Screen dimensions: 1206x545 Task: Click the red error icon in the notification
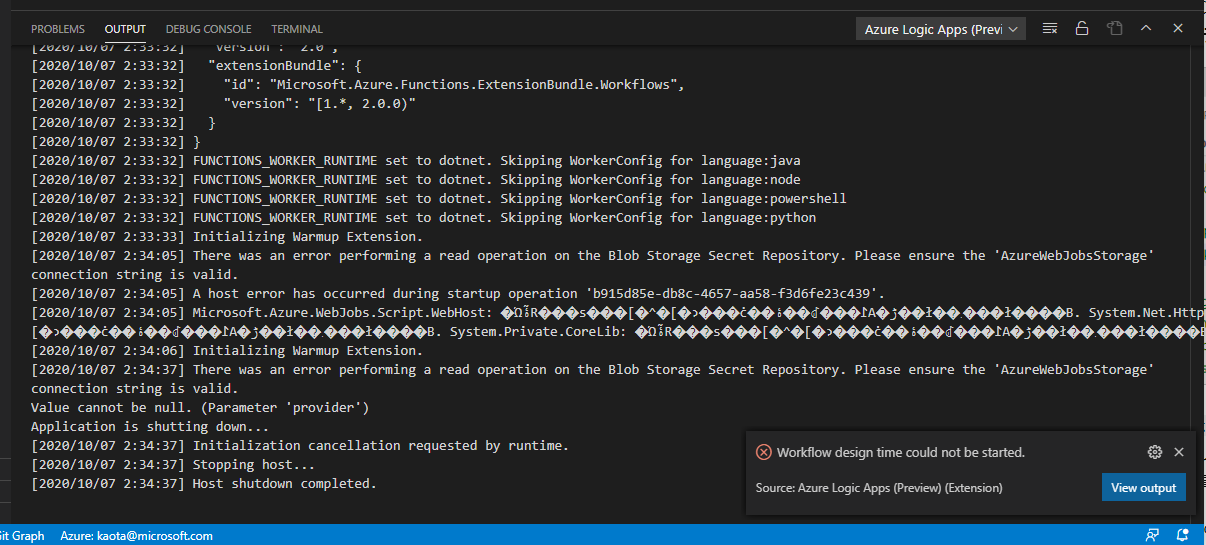coord(764,452)
